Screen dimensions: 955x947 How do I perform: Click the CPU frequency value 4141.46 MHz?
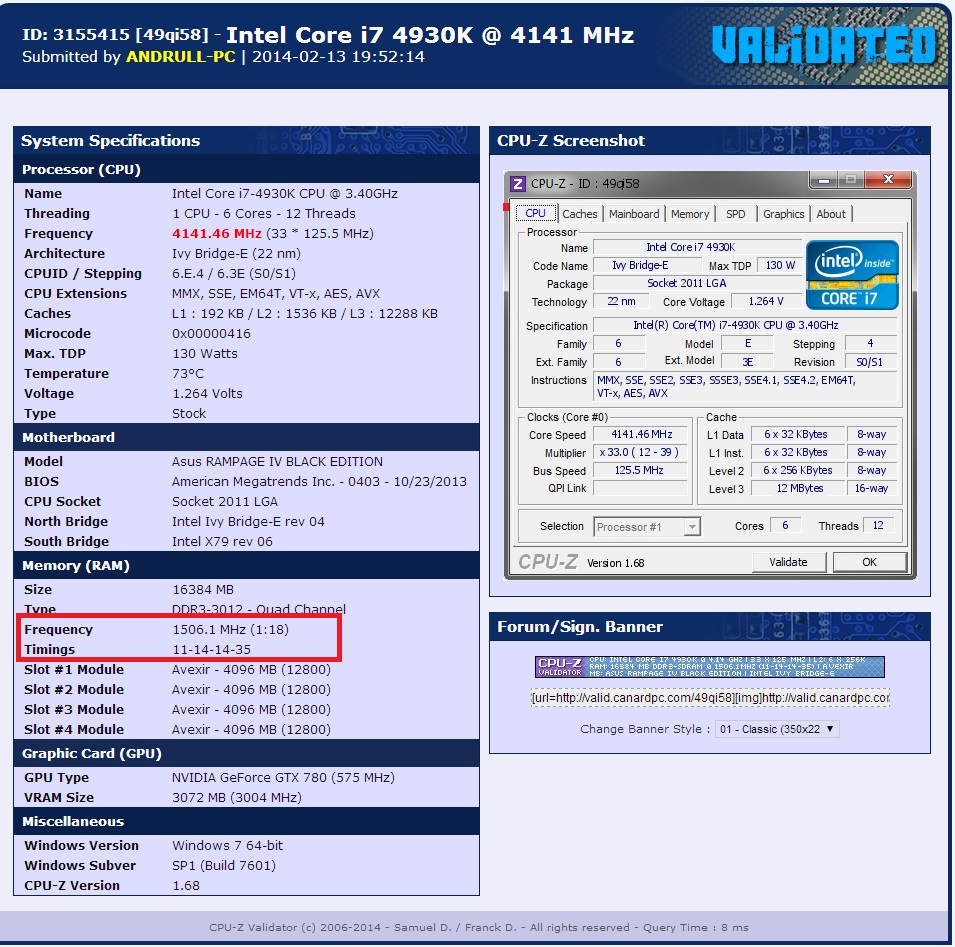coord(217,234)
